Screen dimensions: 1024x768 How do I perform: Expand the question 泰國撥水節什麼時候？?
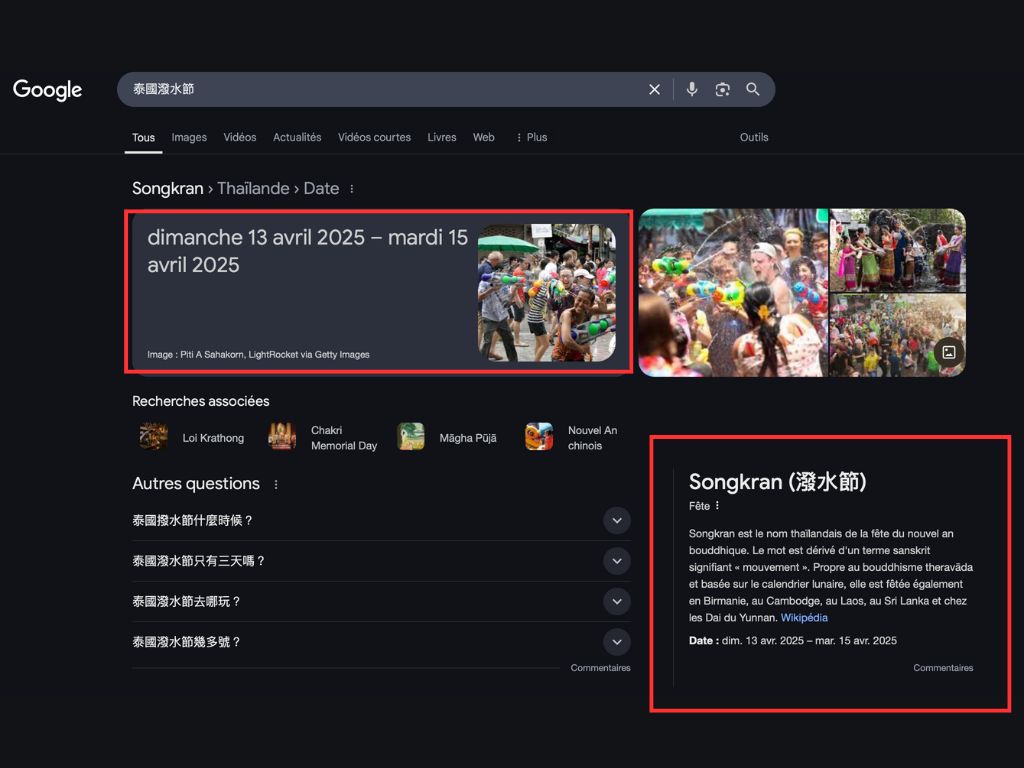tap(381, 520)
